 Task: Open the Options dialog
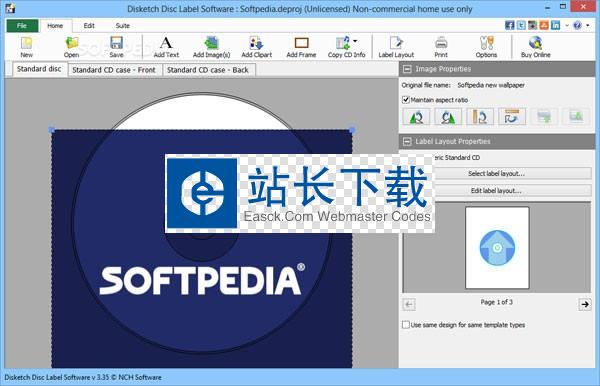coord(486,47)
